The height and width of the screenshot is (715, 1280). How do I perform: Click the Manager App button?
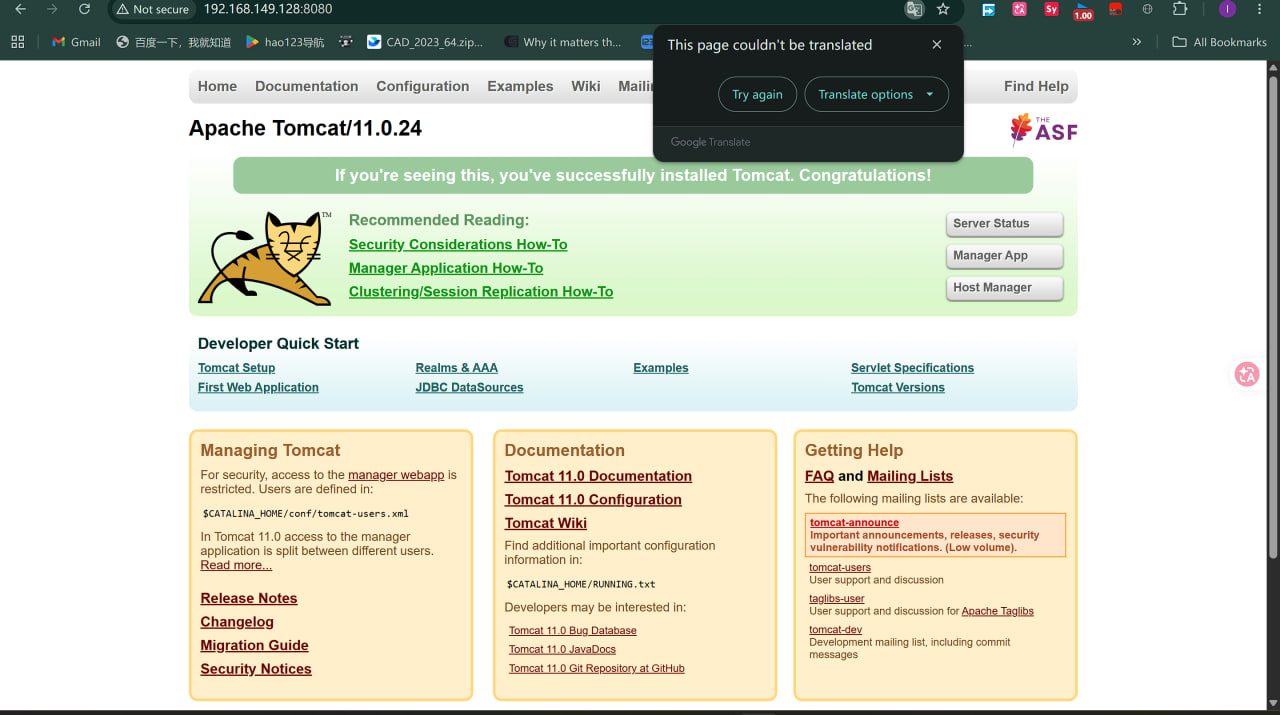coord(1004,256)
